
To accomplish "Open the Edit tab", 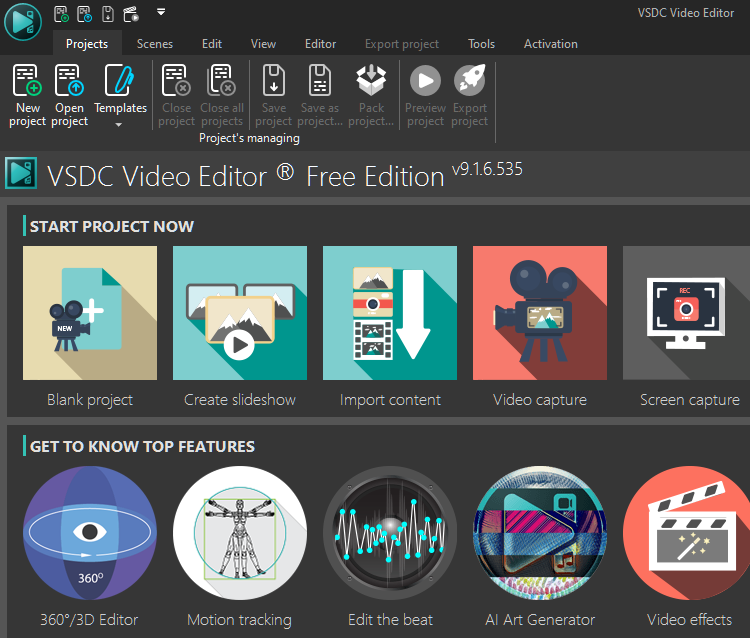I will tap(211, 44).
